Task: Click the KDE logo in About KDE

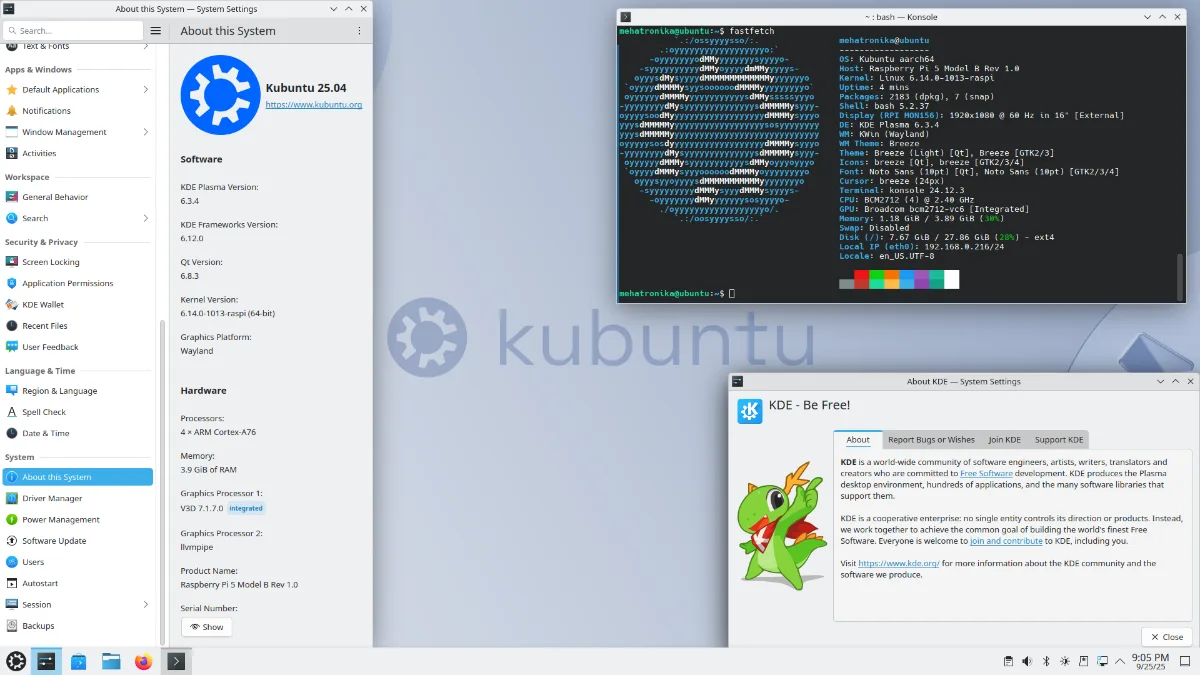Action: coord(750,411)
